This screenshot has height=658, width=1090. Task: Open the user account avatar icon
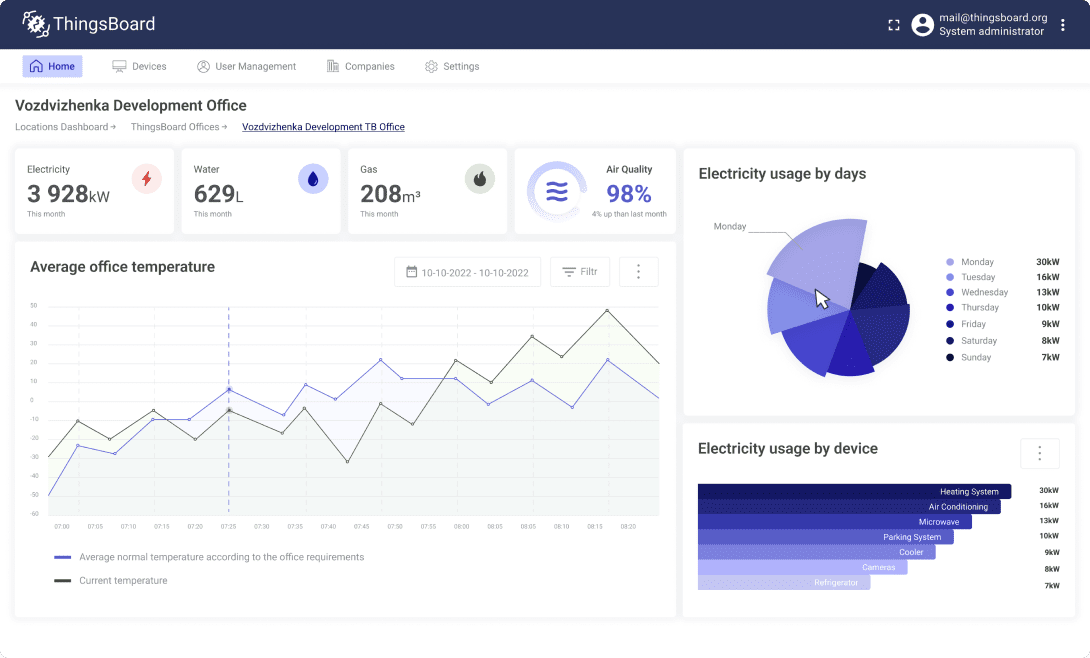(x=922, y=24)
